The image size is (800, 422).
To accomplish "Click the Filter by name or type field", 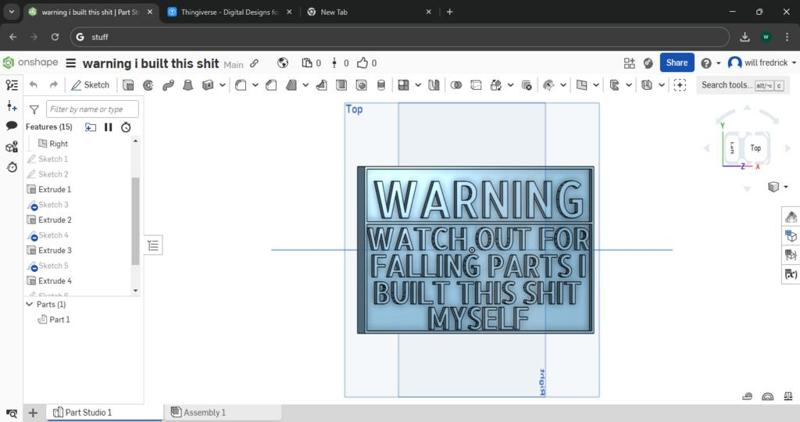I will (92, 109).
